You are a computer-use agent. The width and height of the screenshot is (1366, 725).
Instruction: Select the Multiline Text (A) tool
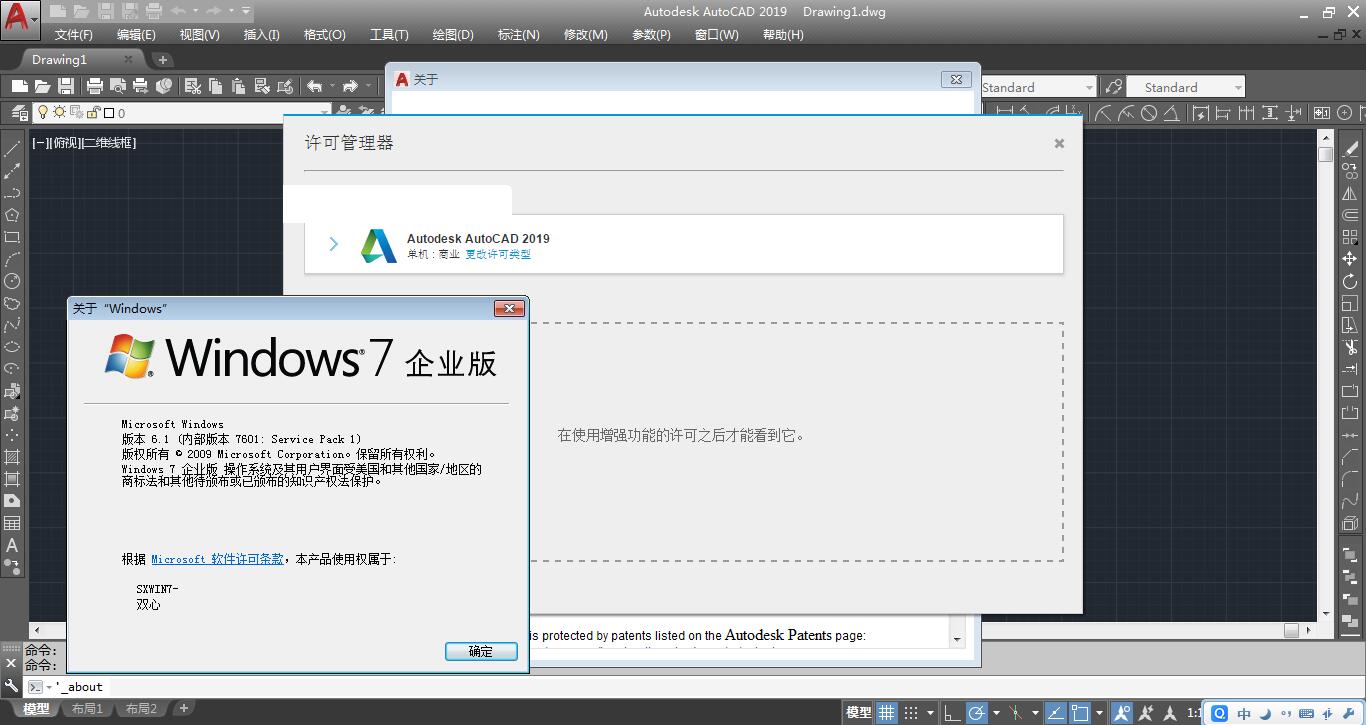pos(12,545)
